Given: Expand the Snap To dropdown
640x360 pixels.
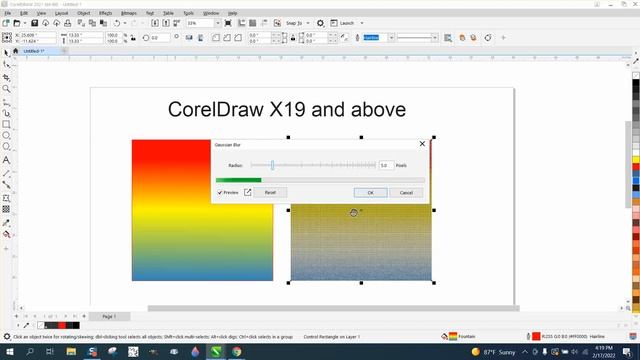Looking at the screenshot, I should tap(308, 23).
